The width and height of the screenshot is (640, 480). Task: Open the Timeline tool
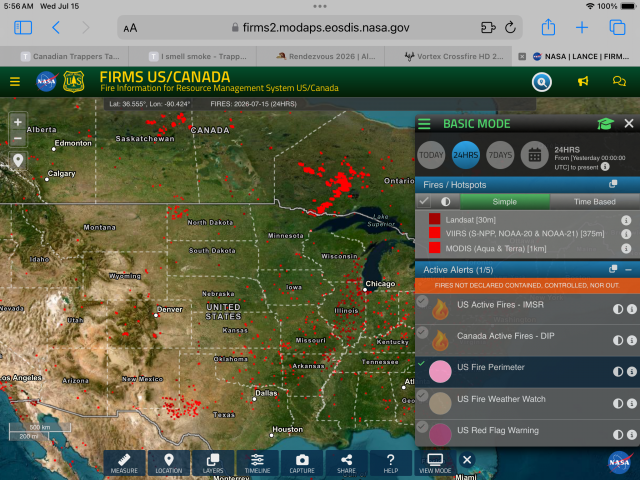click(258, 463)
